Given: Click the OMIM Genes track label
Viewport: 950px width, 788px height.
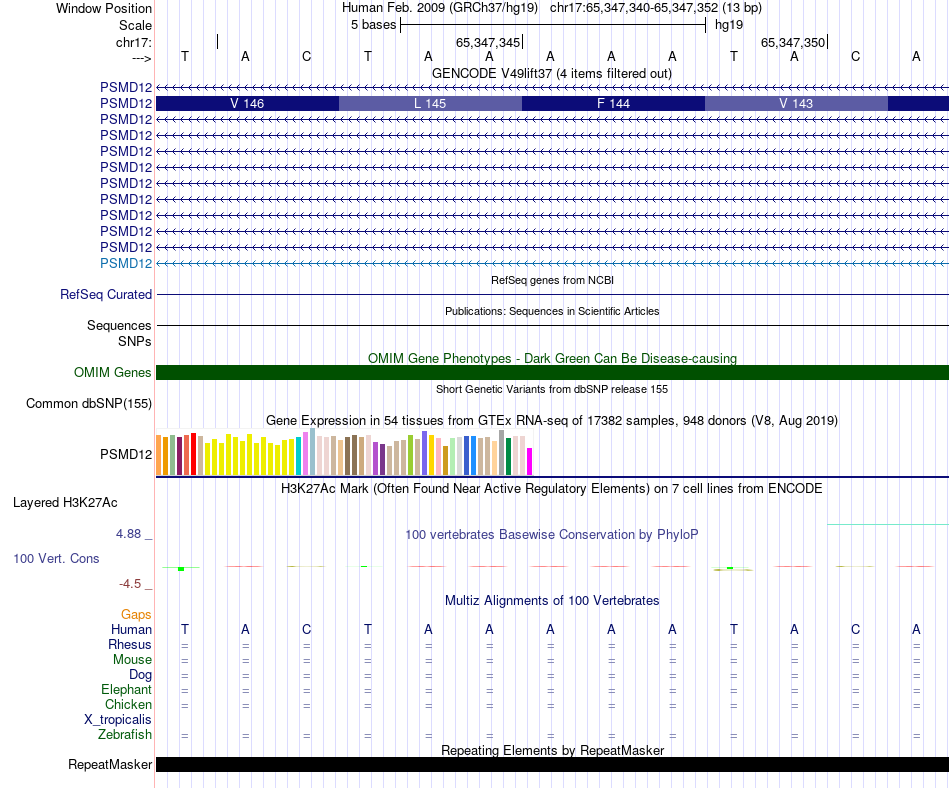Looking at the screenshot, I should [113, 372].
